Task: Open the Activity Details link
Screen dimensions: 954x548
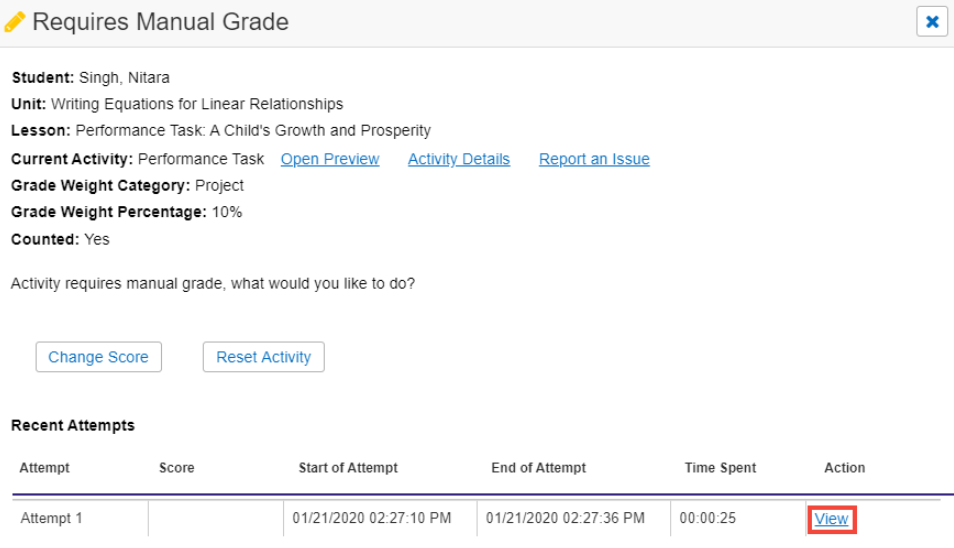Action: click(x=458, y=159)
